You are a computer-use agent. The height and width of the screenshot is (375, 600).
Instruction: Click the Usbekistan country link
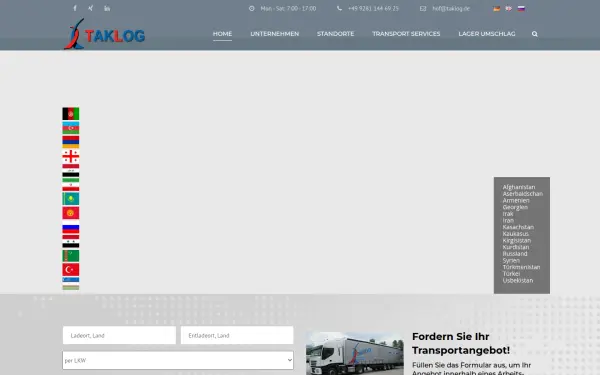pyautogui.click(x=518, y=280)
